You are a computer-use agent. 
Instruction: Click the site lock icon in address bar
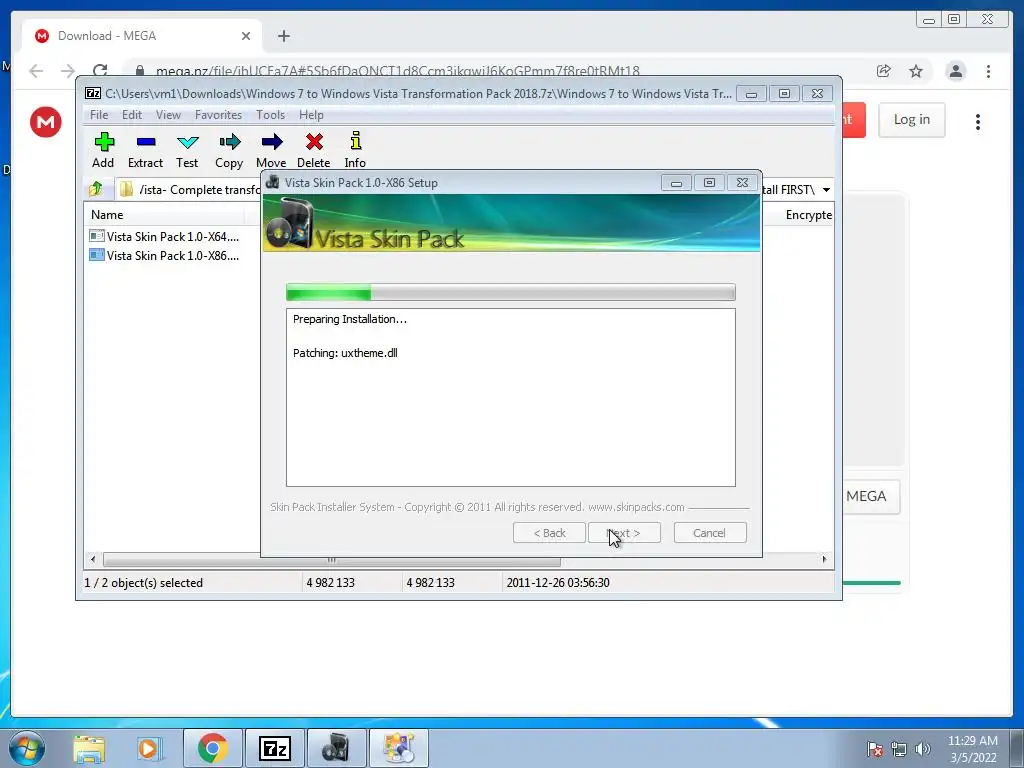point(139,71)
